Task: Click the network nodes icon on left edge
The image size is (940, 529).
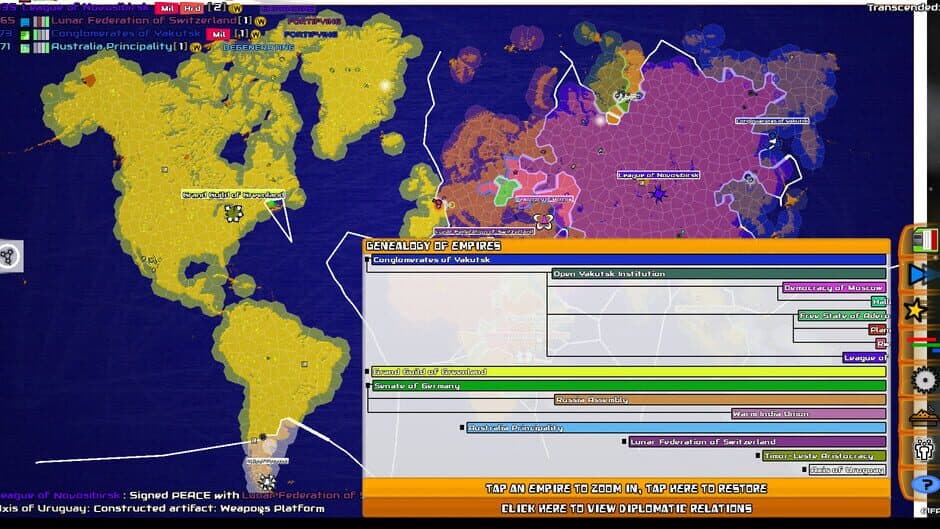Action: pyautogui.click(x=8, y=257)
